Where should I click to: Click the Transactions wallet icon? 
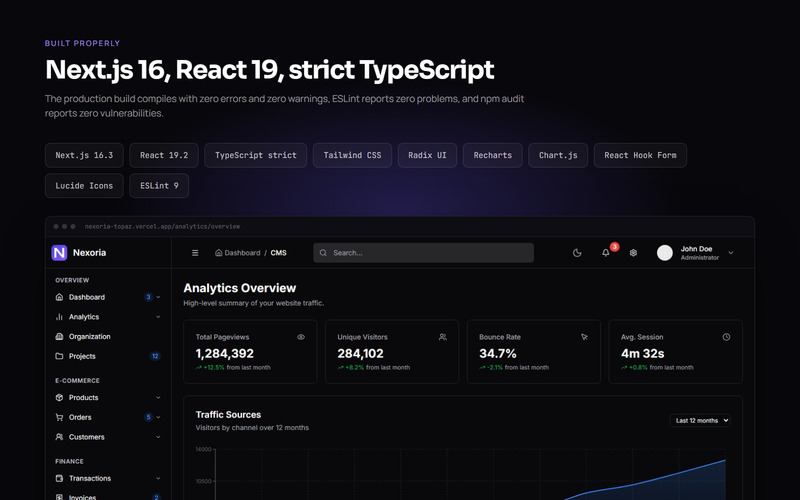pyautogui.click(x=59, y=478)
